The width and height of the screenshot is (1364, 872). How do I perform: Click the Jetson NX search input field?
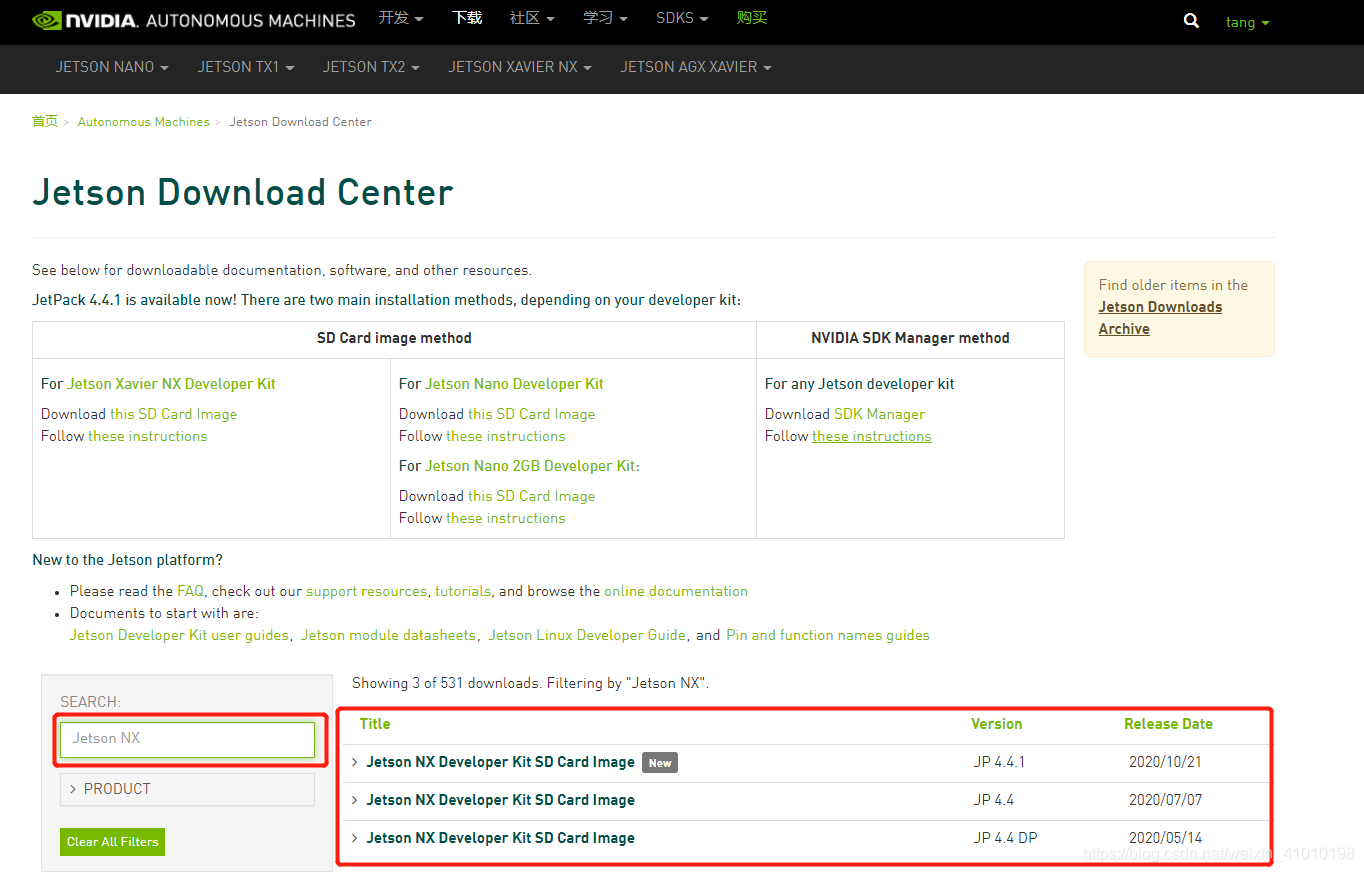187,739
